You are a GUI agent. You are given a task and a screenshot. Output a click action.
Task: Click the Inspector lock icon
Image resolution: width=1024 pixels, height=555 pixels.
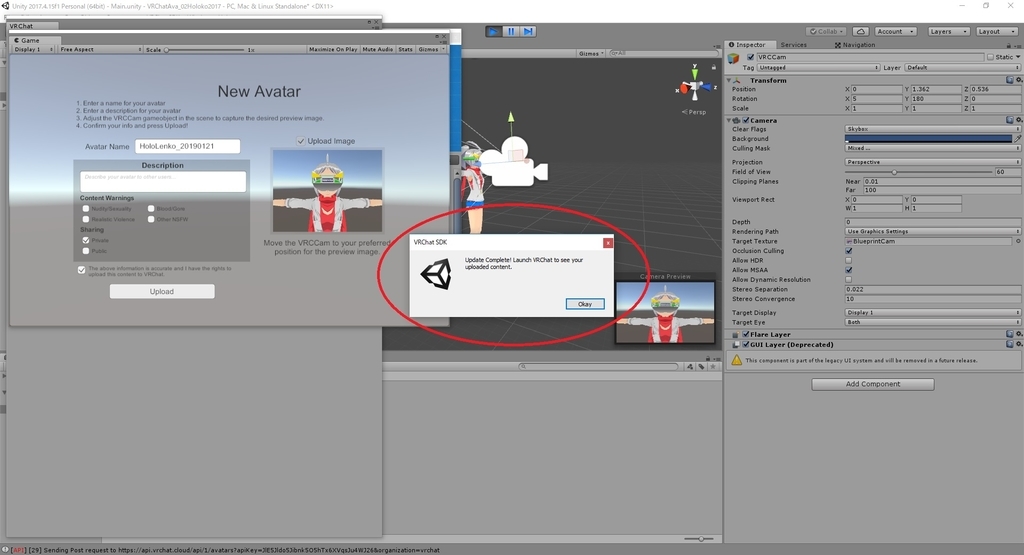(x=1009, y=45)
